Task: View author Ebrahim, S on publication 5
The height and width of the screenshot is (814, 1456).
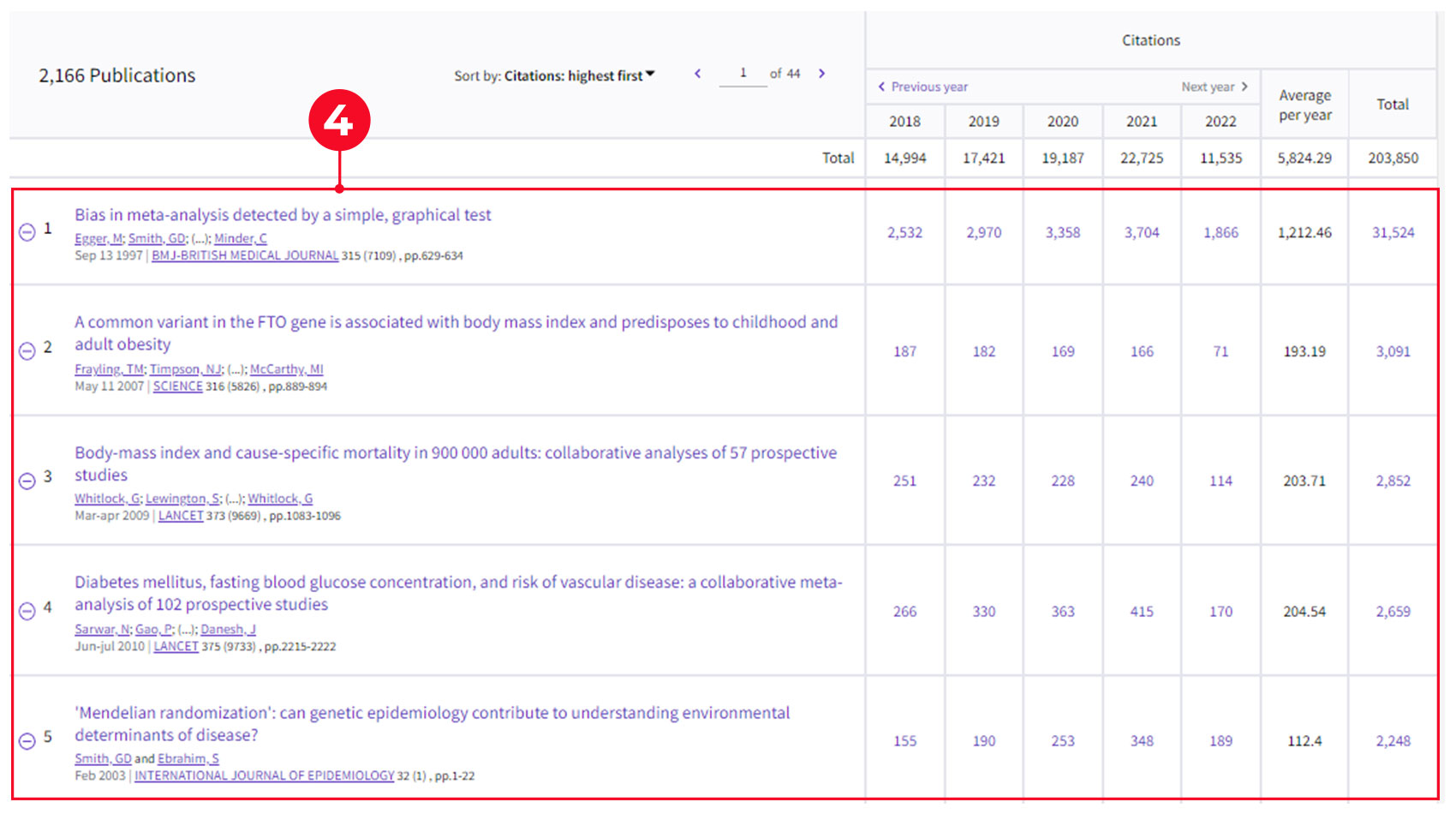Action: pos(188,758)
